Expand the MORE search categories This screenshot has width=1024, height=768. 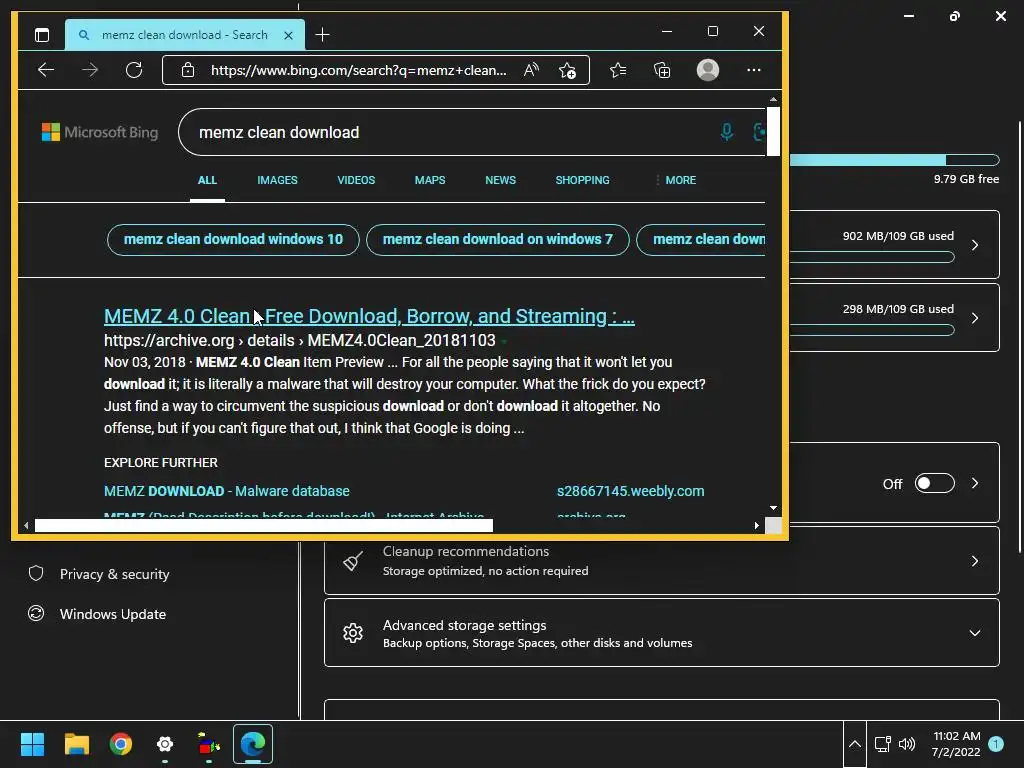click(676, 180)
